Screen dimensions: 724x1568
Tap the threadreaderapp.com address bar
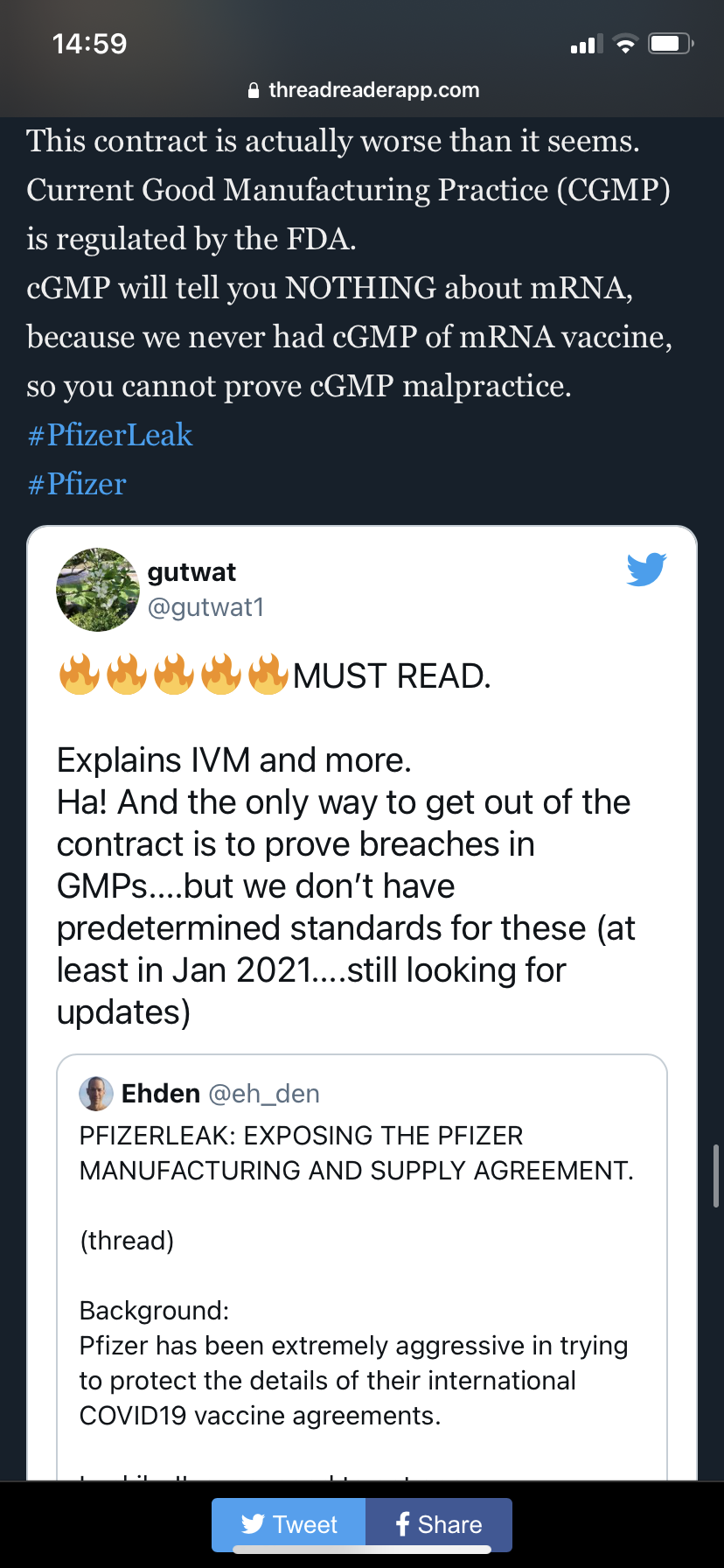tap(362, 90)
